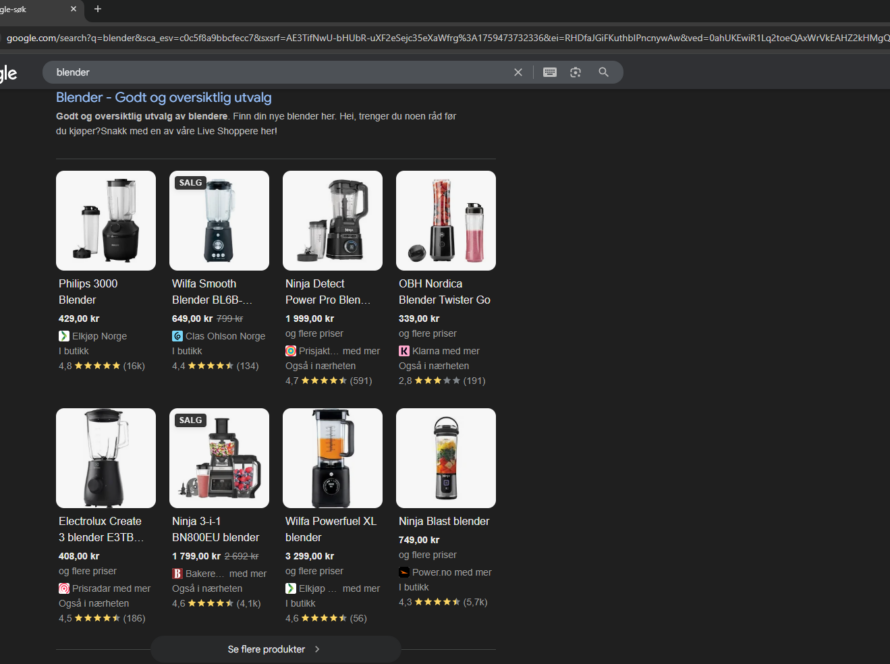This screenshot has width=890, height=664.
Task: Open the Blender - Godt og oversiktlig utvalg link
Action: 164,98
